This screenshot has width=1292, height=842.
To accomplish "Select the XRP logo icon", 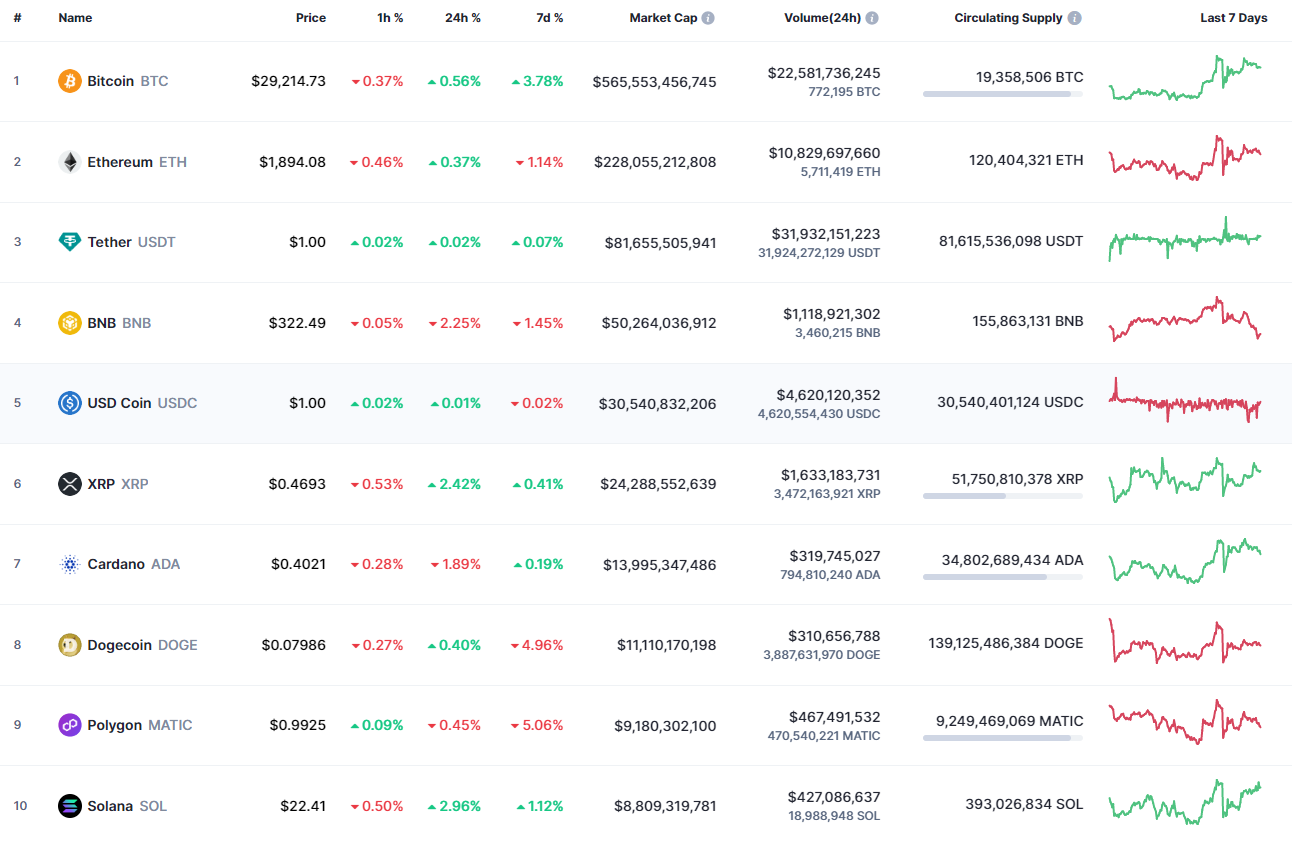I will [68, 483].
